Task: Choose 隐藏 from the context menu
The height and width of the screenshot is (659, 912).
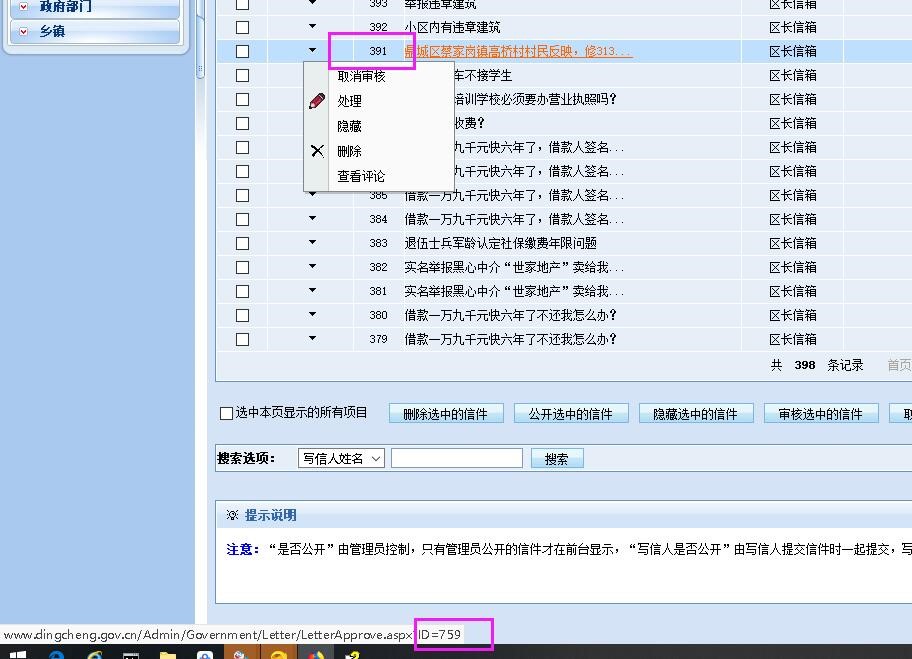Action: click(349, 126)
